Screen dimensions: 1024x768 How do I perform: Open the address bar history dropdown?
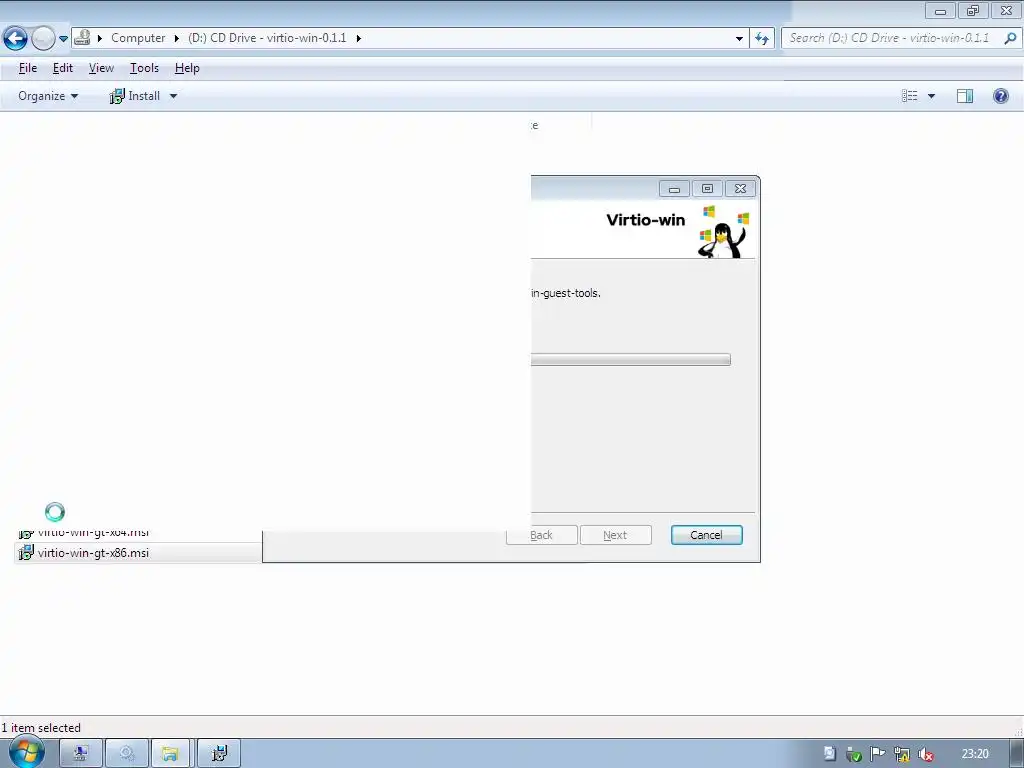click(x=739, y=39)
